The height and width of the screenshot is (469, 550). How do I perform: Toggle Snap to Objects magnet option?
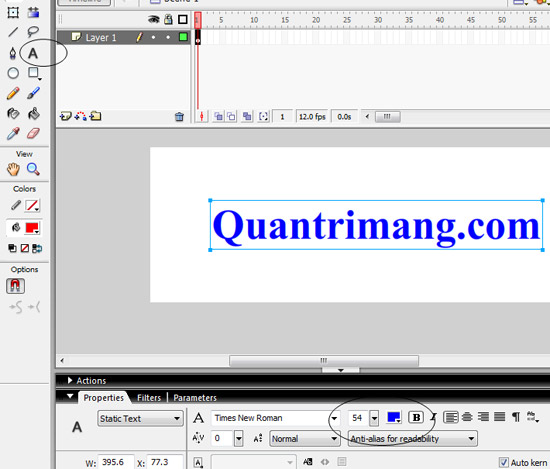[15, 286]
